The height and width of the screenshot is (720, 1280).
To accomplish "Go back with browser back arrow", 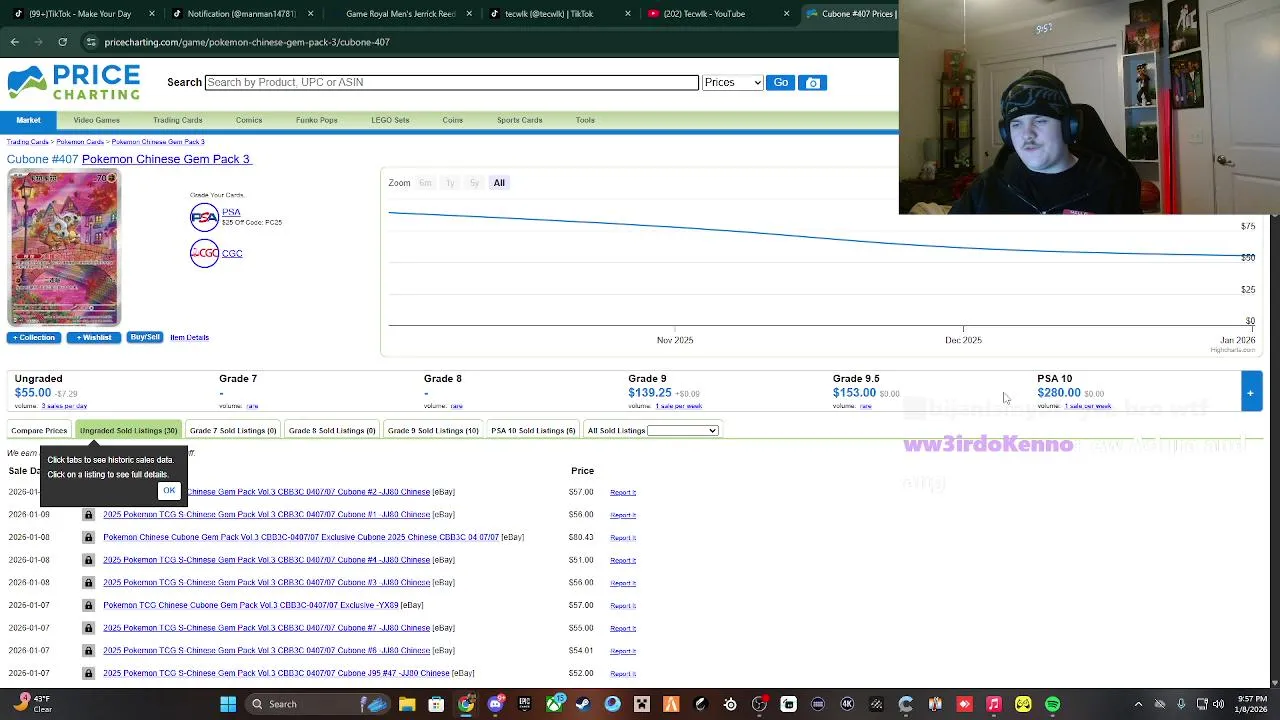I will (15, 42).
